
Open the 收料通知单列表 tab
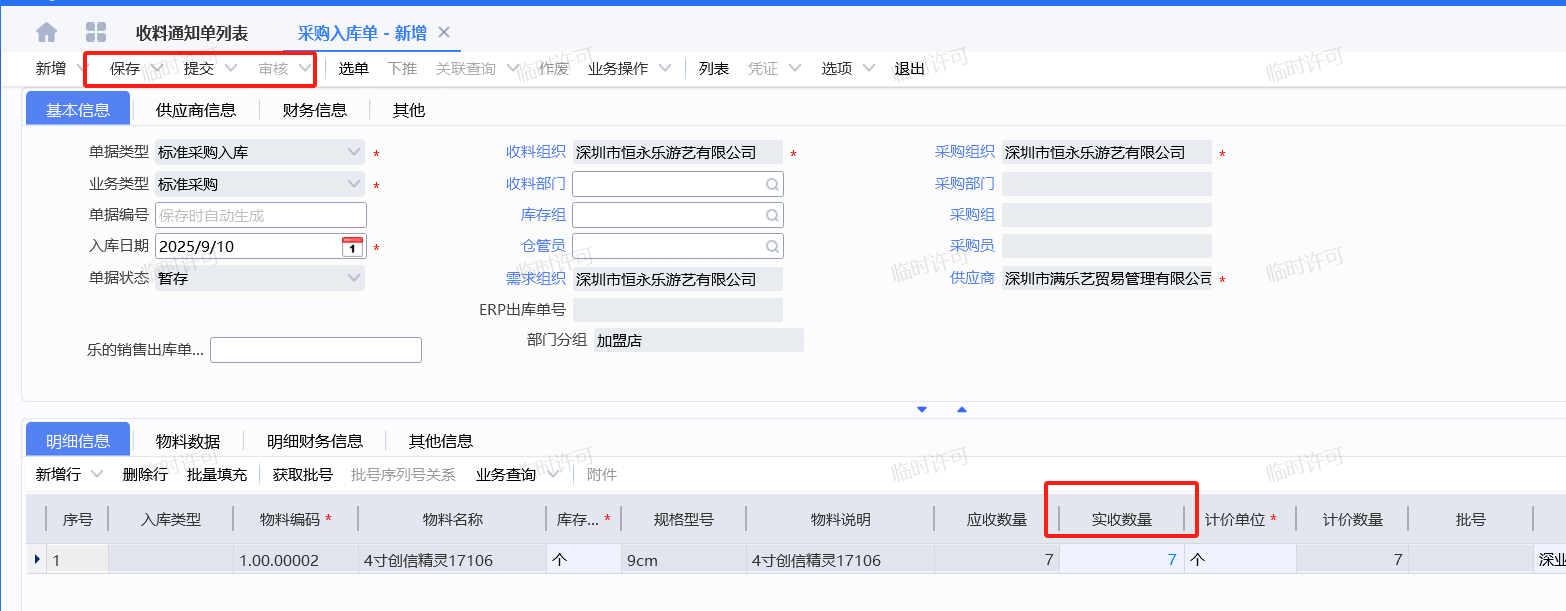click(x=192, y=33)
